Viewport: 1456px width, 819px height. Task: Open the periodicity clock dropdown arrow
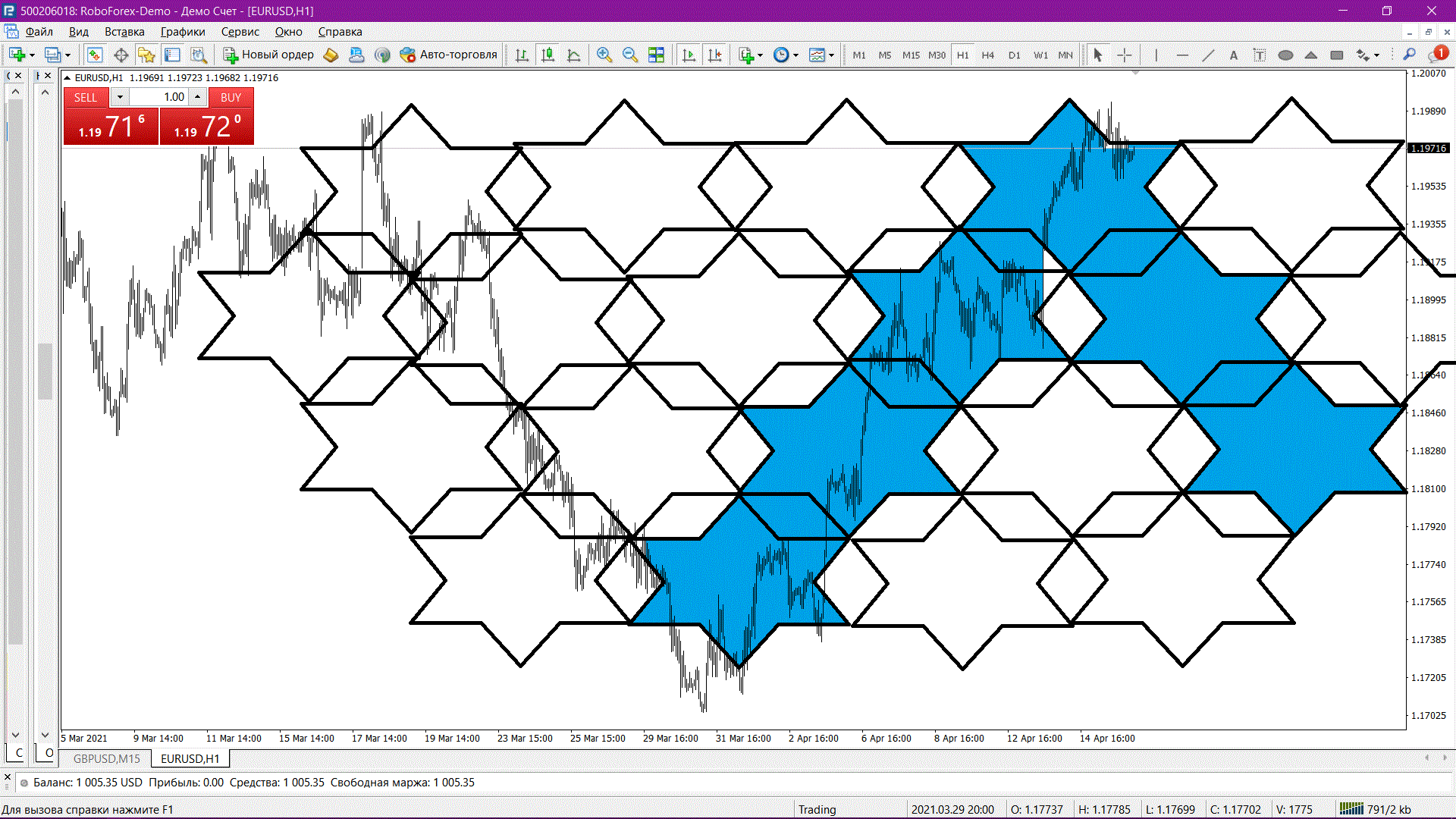pos(795,55)
